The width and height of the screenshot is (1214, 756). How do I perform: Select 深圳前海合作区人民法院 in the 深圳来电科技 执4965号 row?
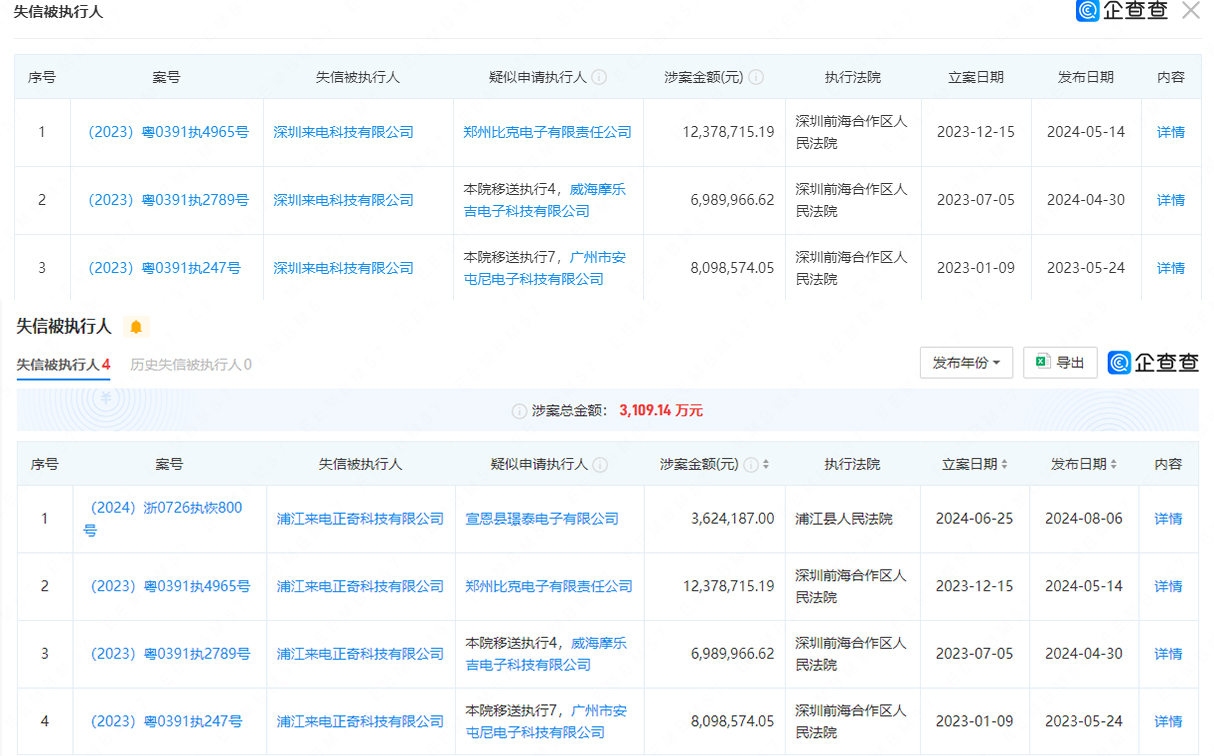click(852, 132)
